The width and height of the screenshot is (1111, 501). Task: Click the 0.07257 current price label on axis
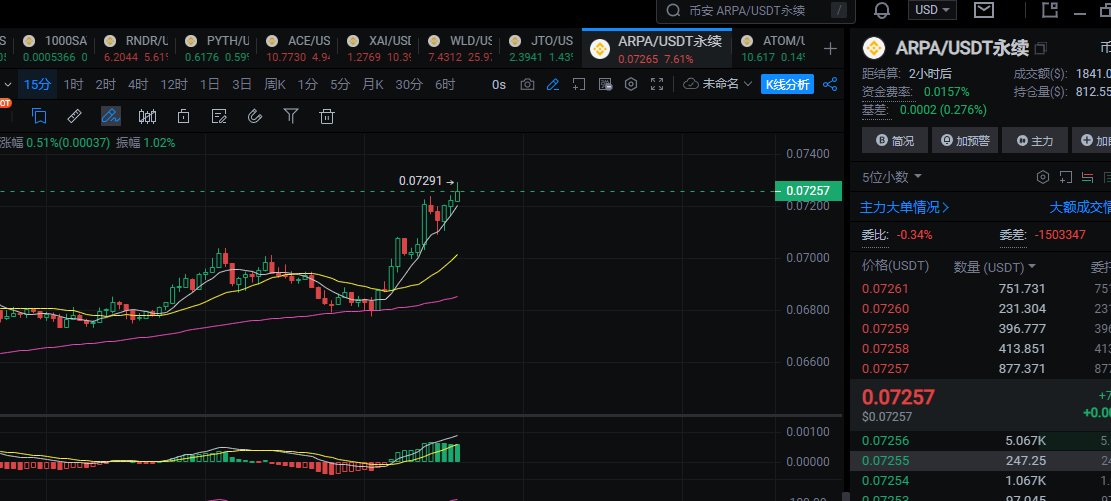click(x=808, y=191)
